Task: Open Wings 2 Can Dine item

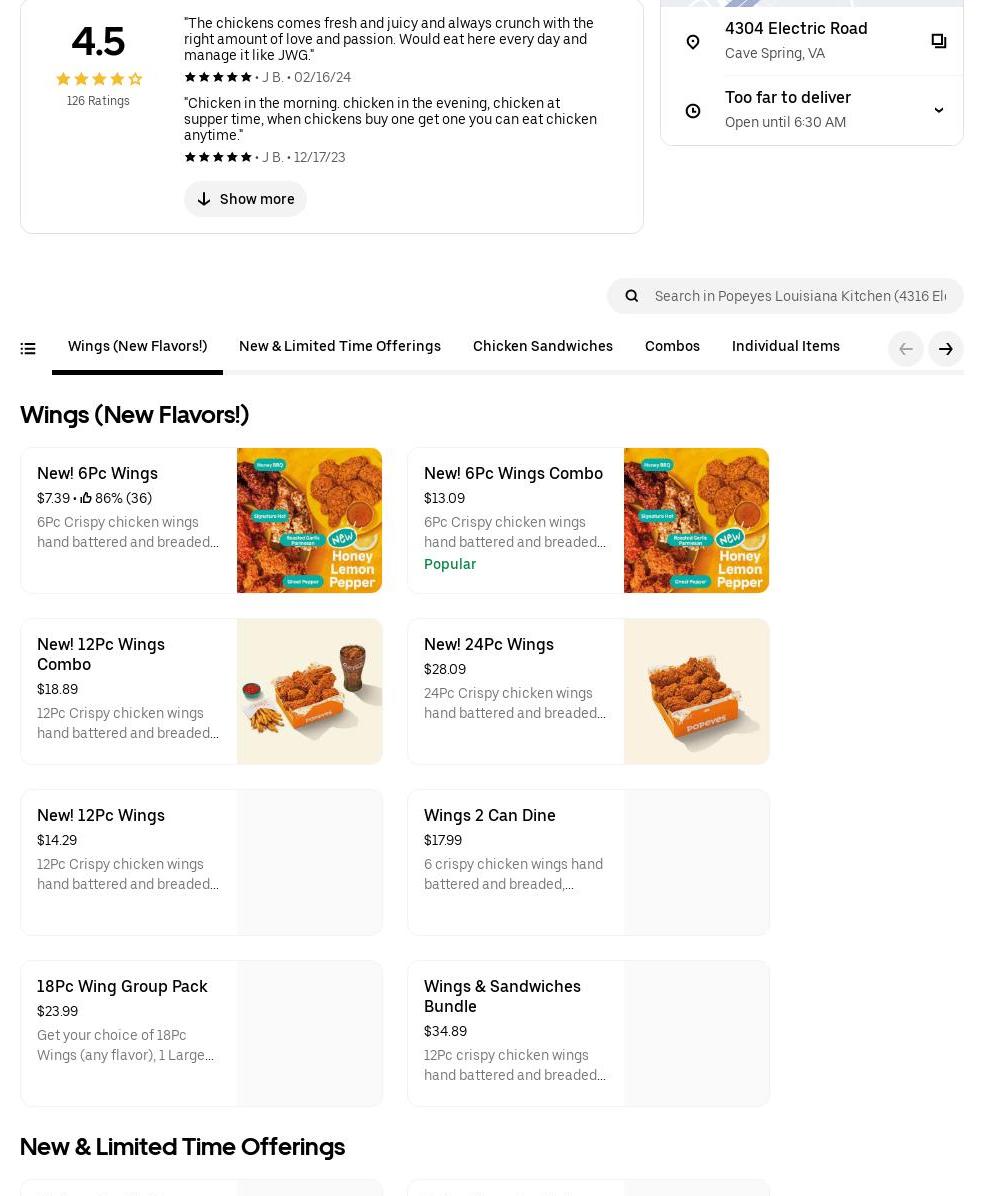Action: tap(489, 816)
